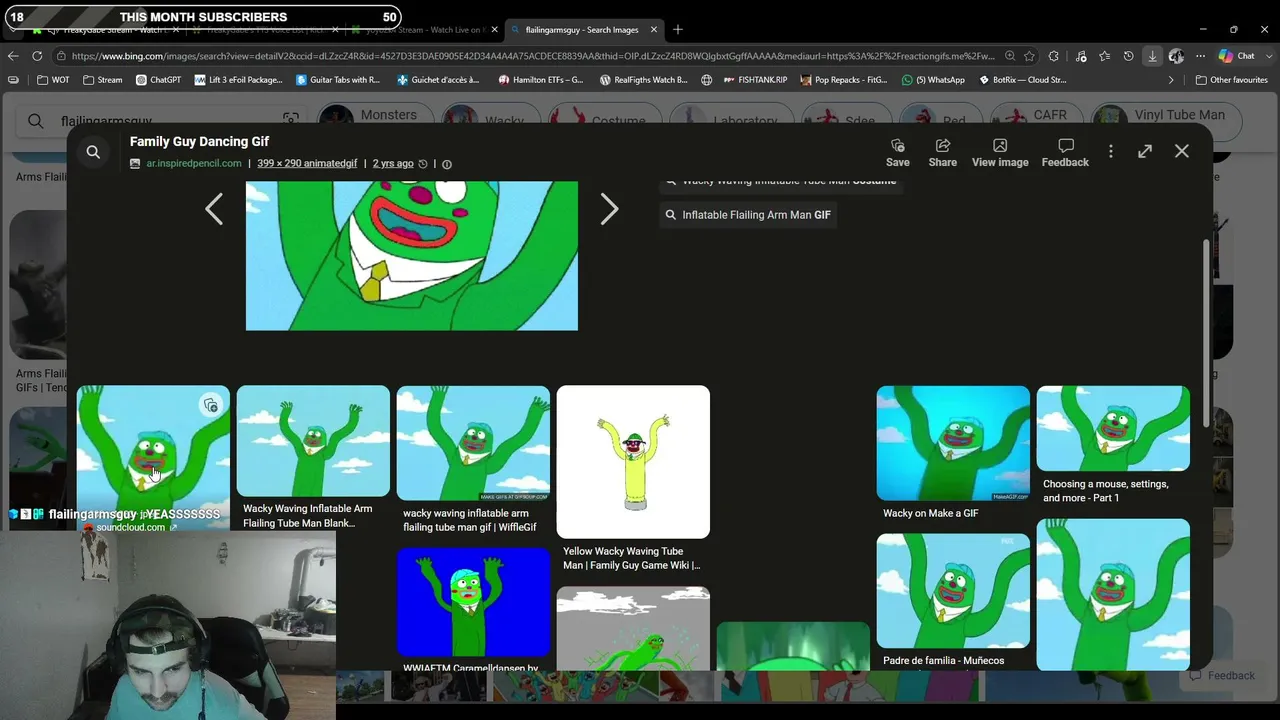The width and height of the screenshot is (1280, 720).
Task: Open Pop Repacks - FitG bookmark
Action: point(844,80)
